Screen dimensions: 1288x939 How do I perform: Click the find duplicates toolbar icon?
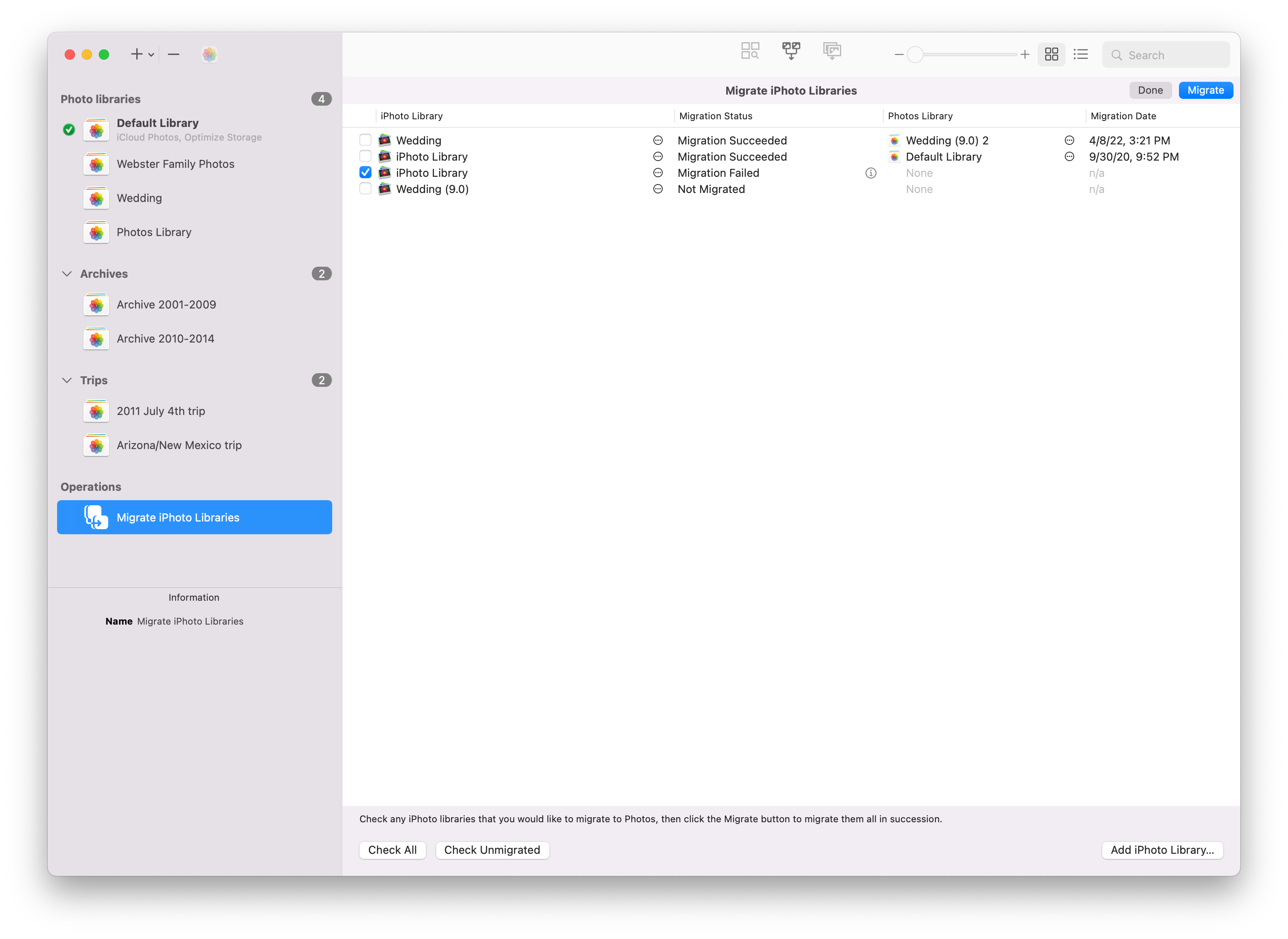coord(750,51)
